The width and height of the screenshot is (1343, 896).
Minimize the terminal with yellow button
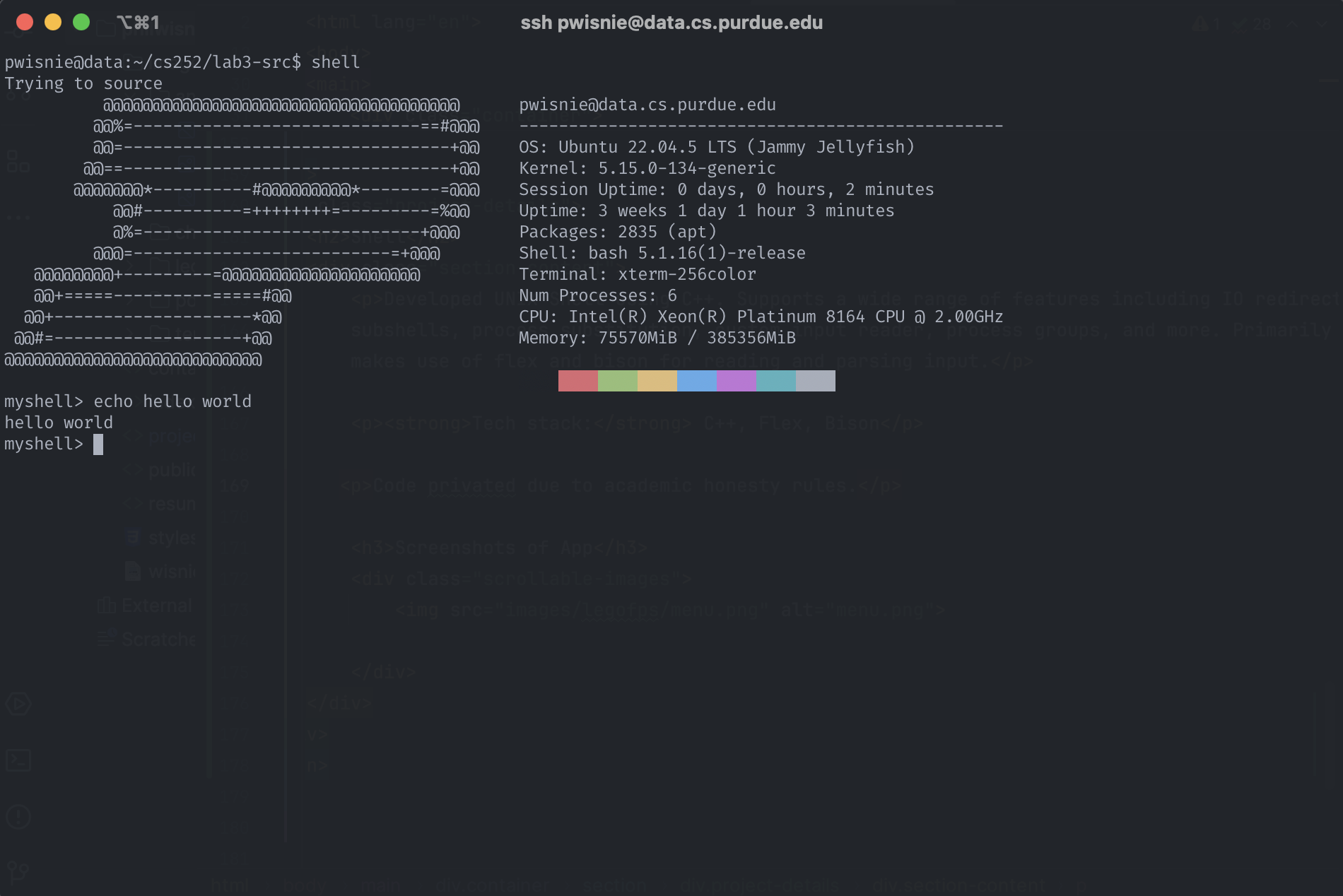(x=53, y=22)
